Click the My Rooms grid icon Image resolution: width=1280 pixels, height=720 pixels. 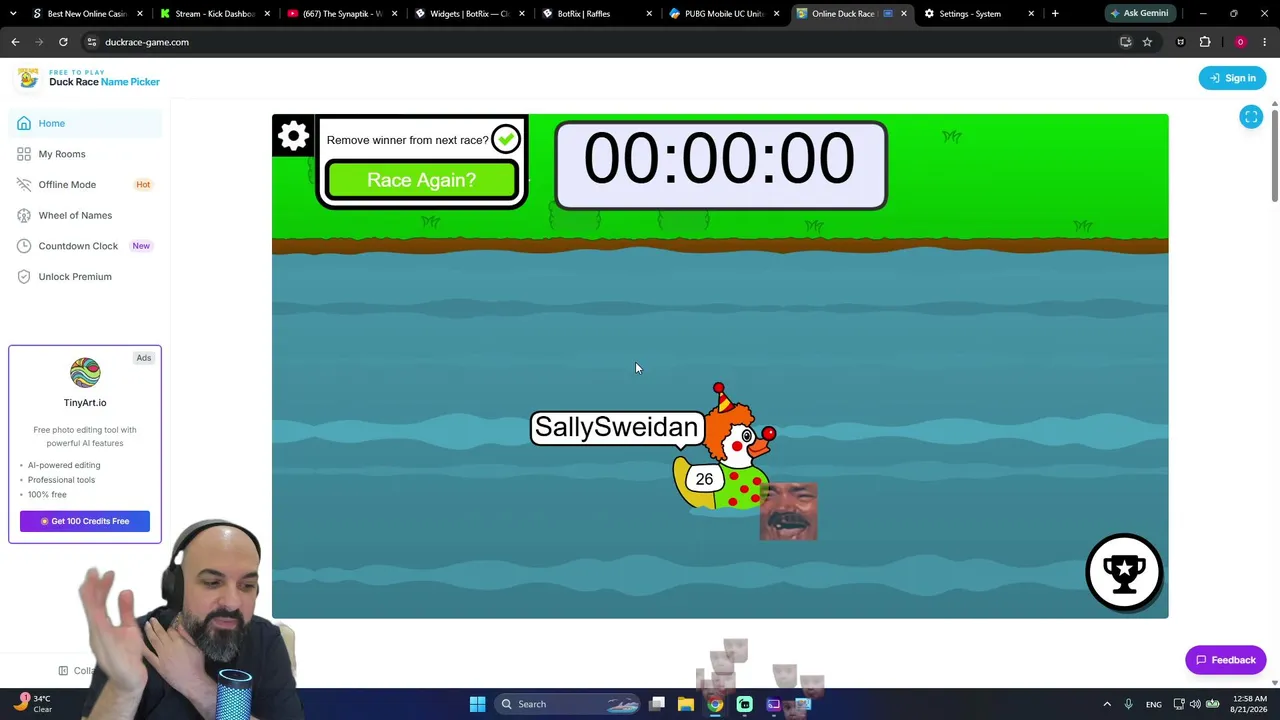pos(24,154)
